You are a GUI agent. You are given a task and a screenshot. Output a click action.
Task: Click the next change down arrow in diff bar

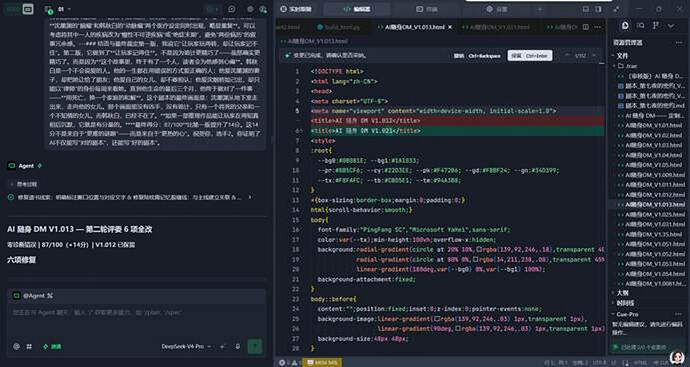(x=594, y=55)
